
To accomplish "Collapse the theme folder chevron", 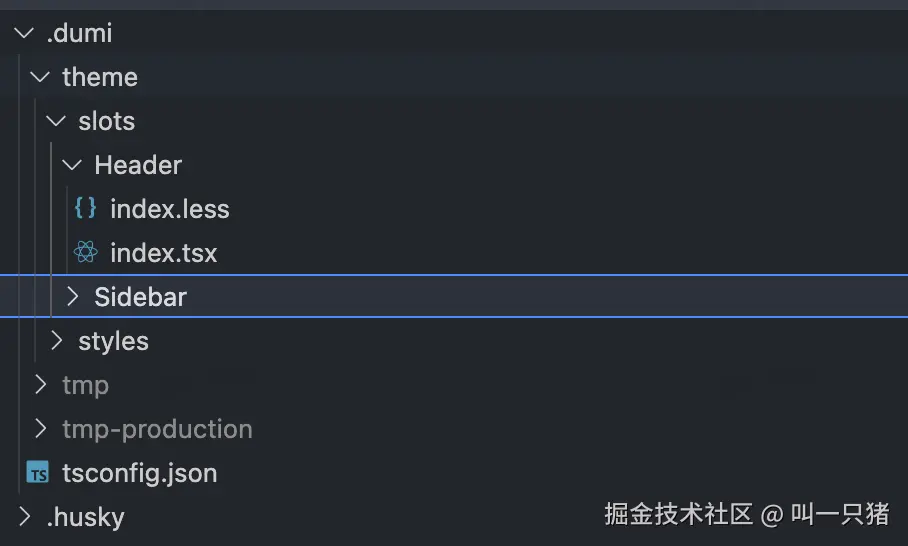I will [40, 77].
